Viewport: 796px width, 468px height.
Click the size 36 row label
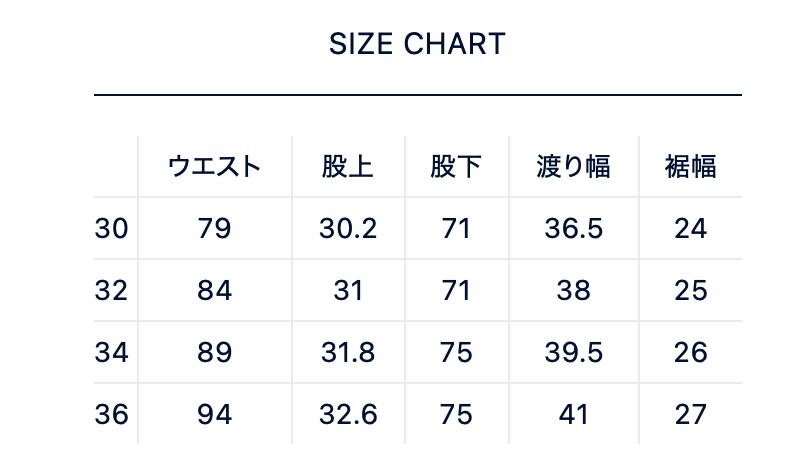[x=111, y=414]
